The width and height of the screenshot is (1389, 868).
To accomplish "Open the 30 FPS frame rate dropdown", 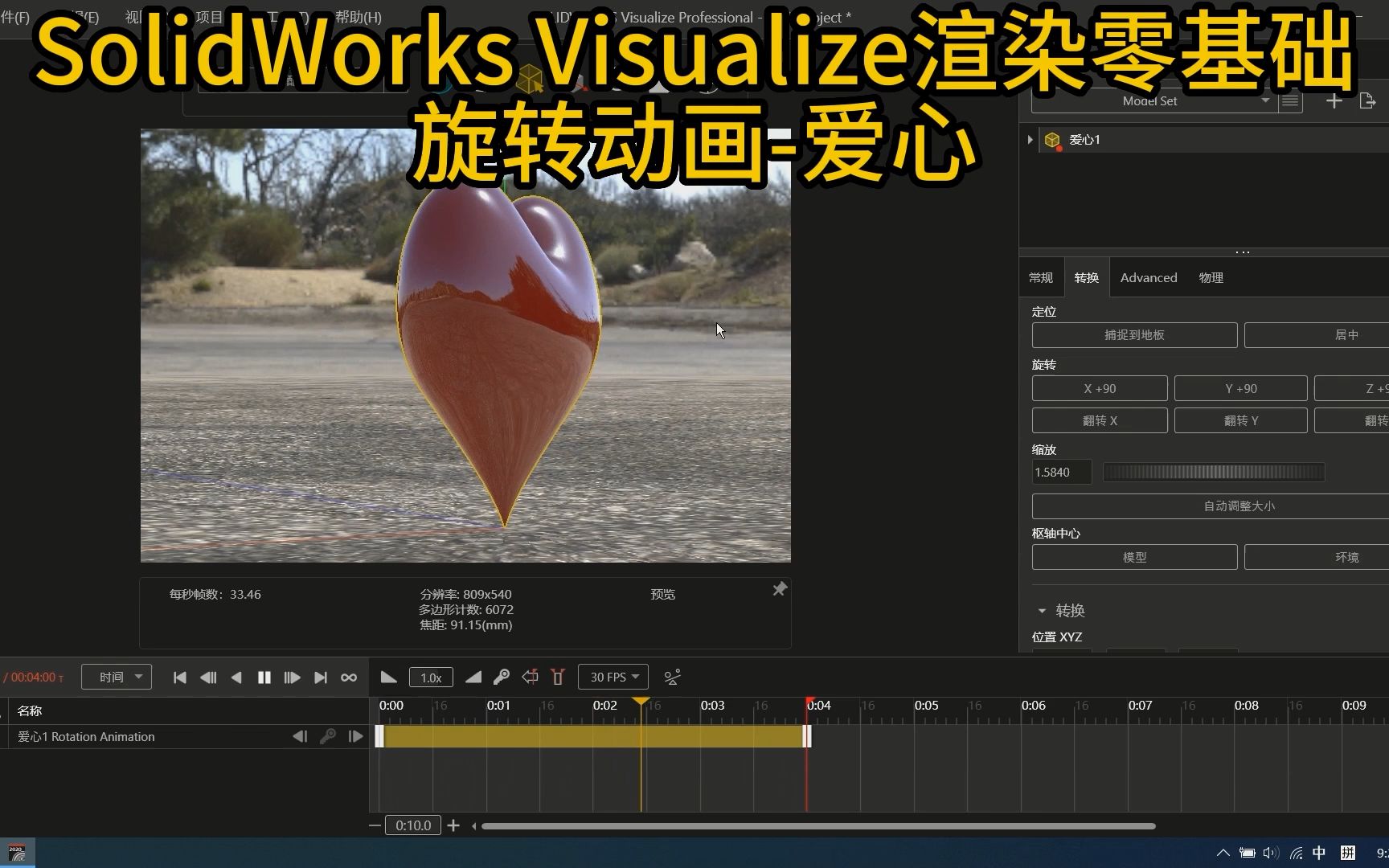I will (x=613, y=677).
